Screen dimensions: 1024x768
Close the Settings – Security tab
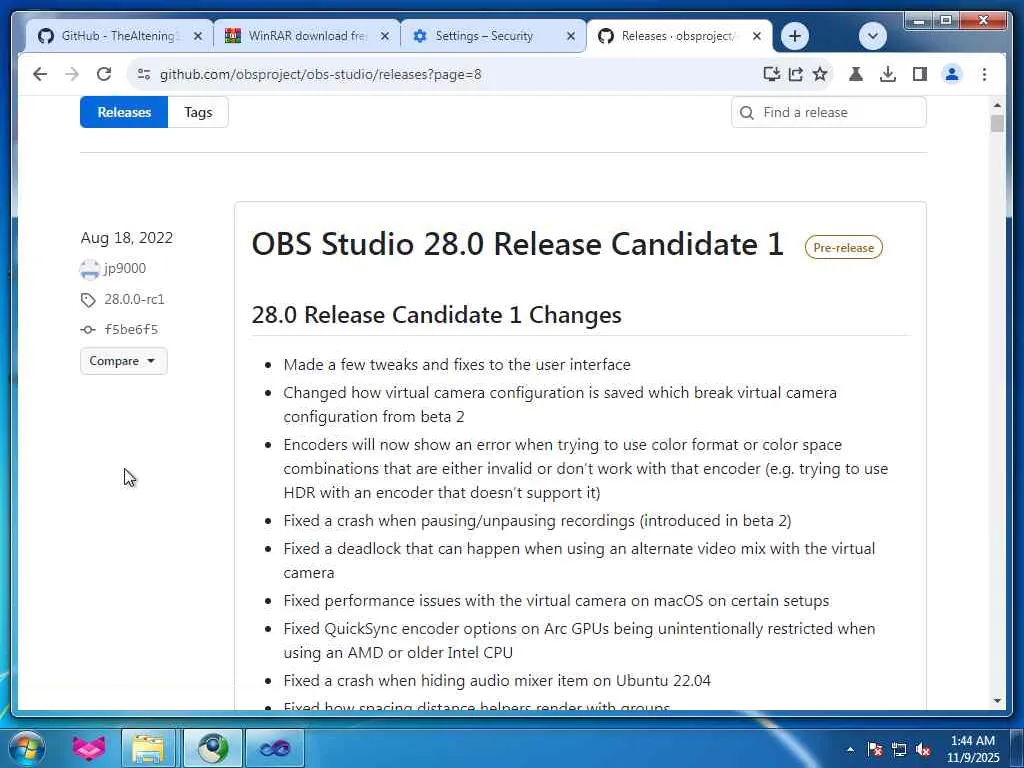click(571, 36)
